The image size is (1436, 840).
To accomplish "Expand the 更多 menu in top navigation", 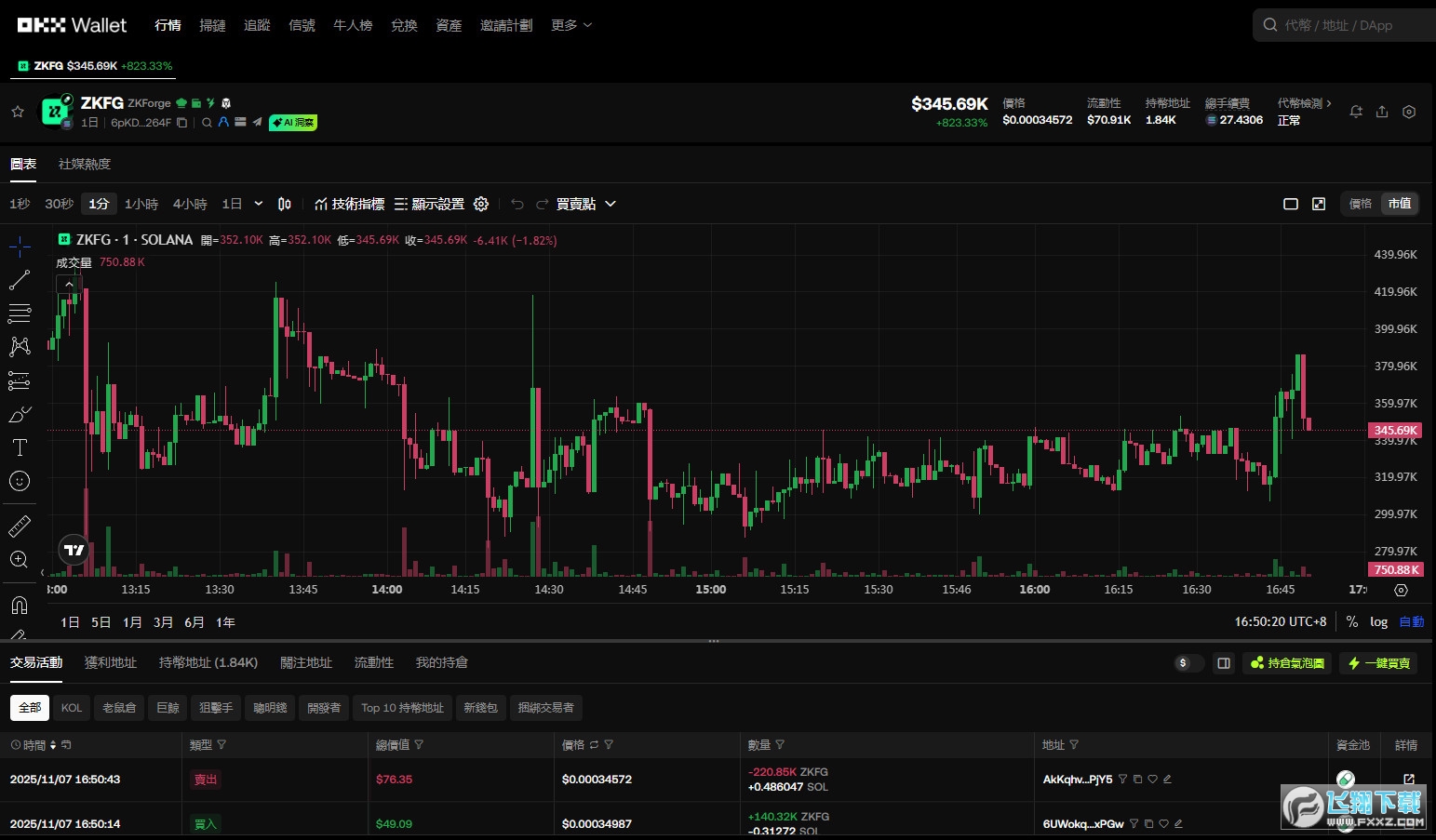I will coord(570,25).
